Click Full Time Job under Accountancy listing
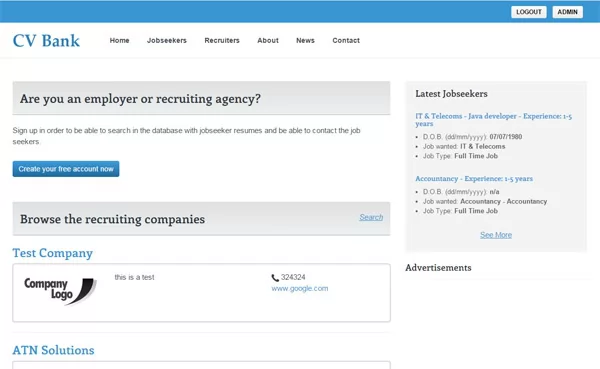 pos(476,211)
